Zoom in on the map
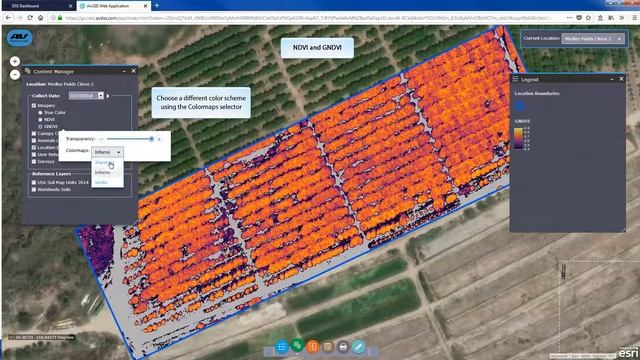 (15, 61)
